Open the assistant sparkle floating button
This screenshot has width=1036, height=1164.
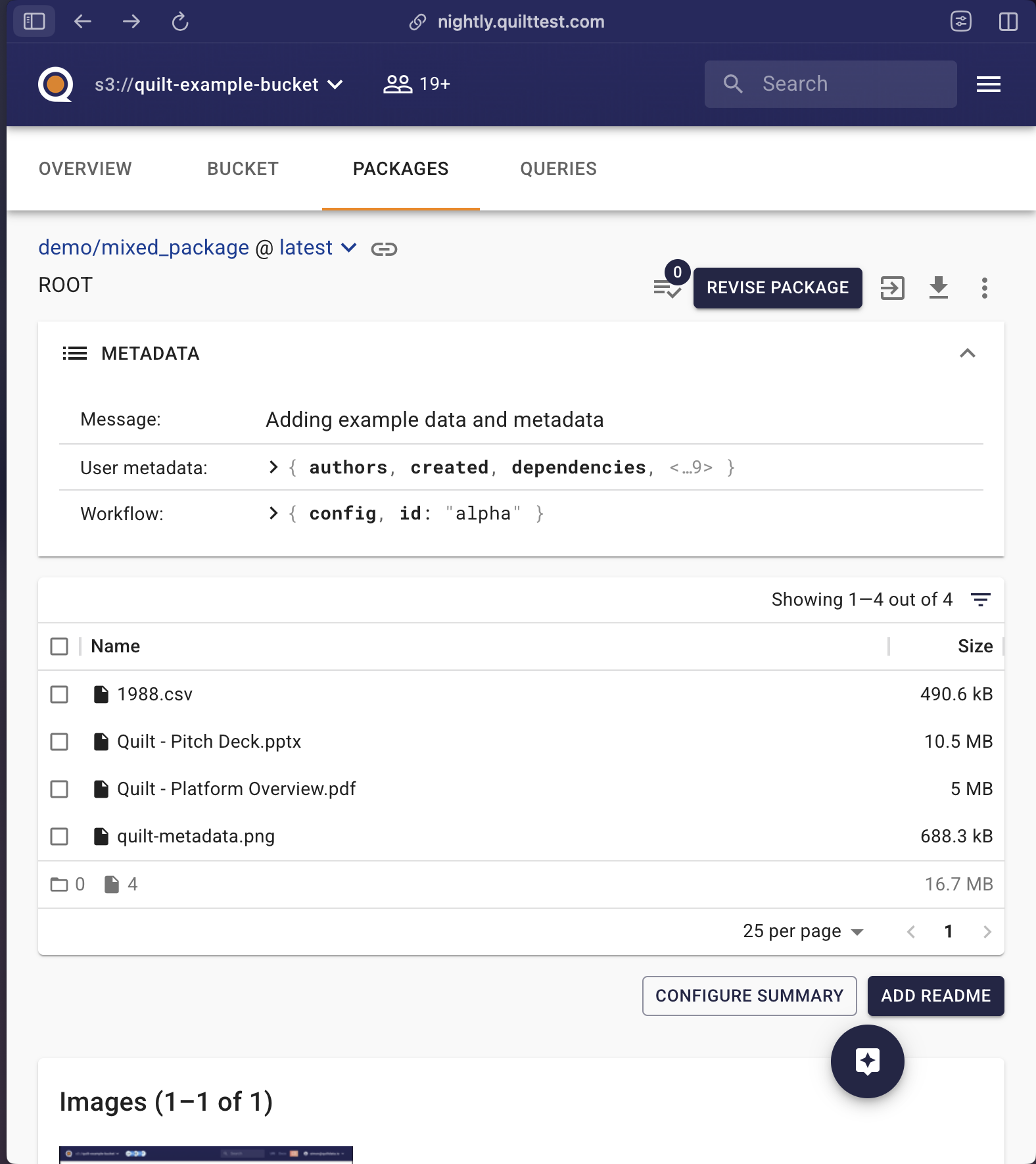[x=867, y=1061]
